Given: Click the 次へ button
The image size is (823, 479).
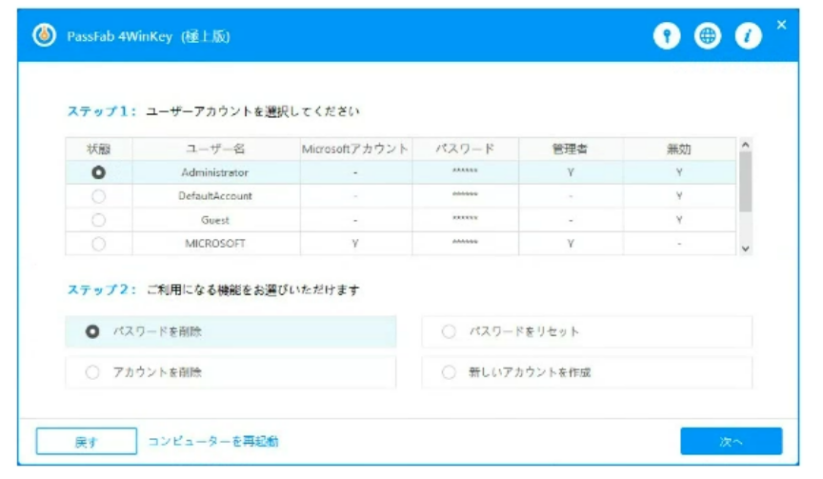Looking at the screenshot, I should tap(731, 441).
